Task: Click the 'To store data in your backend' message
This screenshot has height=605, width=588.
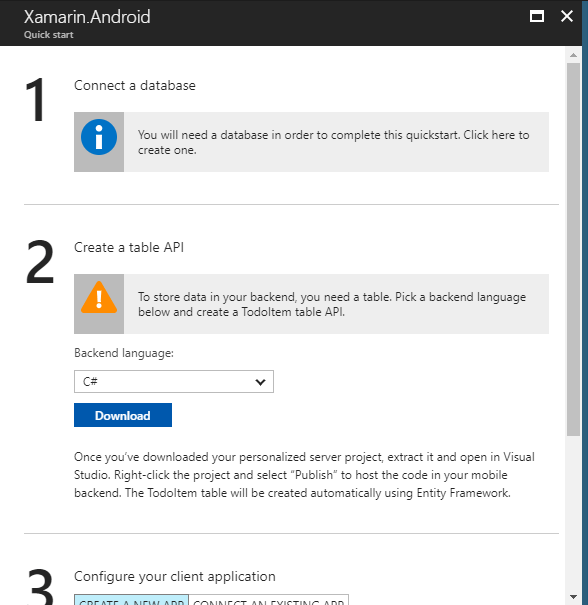Action: pos(311,304)
